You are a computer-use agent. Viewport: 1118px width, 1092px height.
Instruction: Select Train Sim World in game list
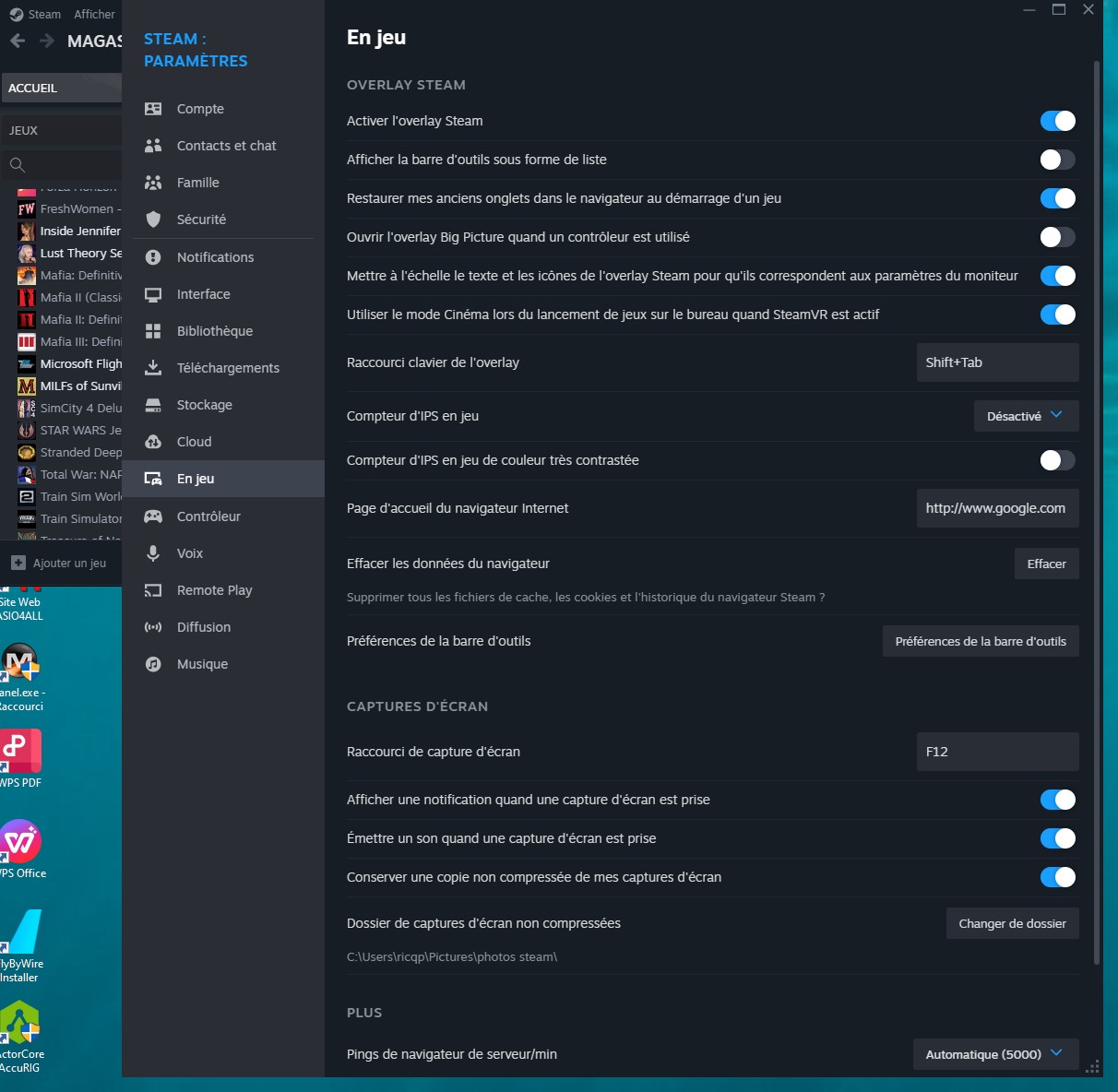69,496
